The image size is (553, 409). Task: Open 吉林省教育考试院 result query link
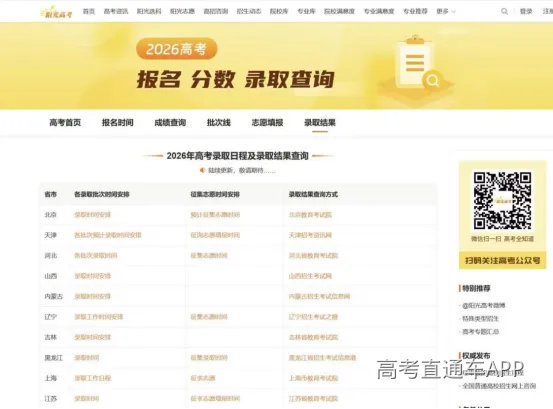tap(313, 337)
